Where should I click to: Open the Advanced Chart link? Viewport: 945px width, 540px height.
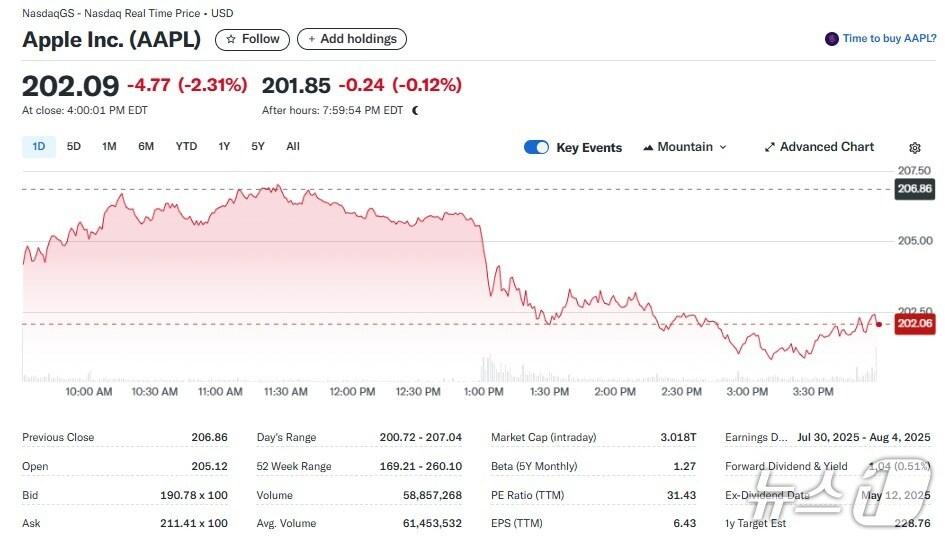pyautogui.click(x=827, y=147)
